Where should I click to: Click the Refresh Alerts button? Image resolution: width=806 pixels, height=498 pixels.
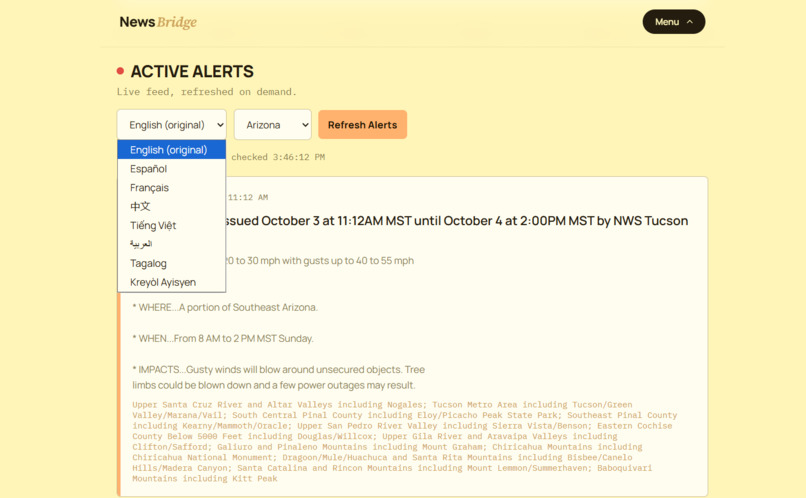[362, 125]
